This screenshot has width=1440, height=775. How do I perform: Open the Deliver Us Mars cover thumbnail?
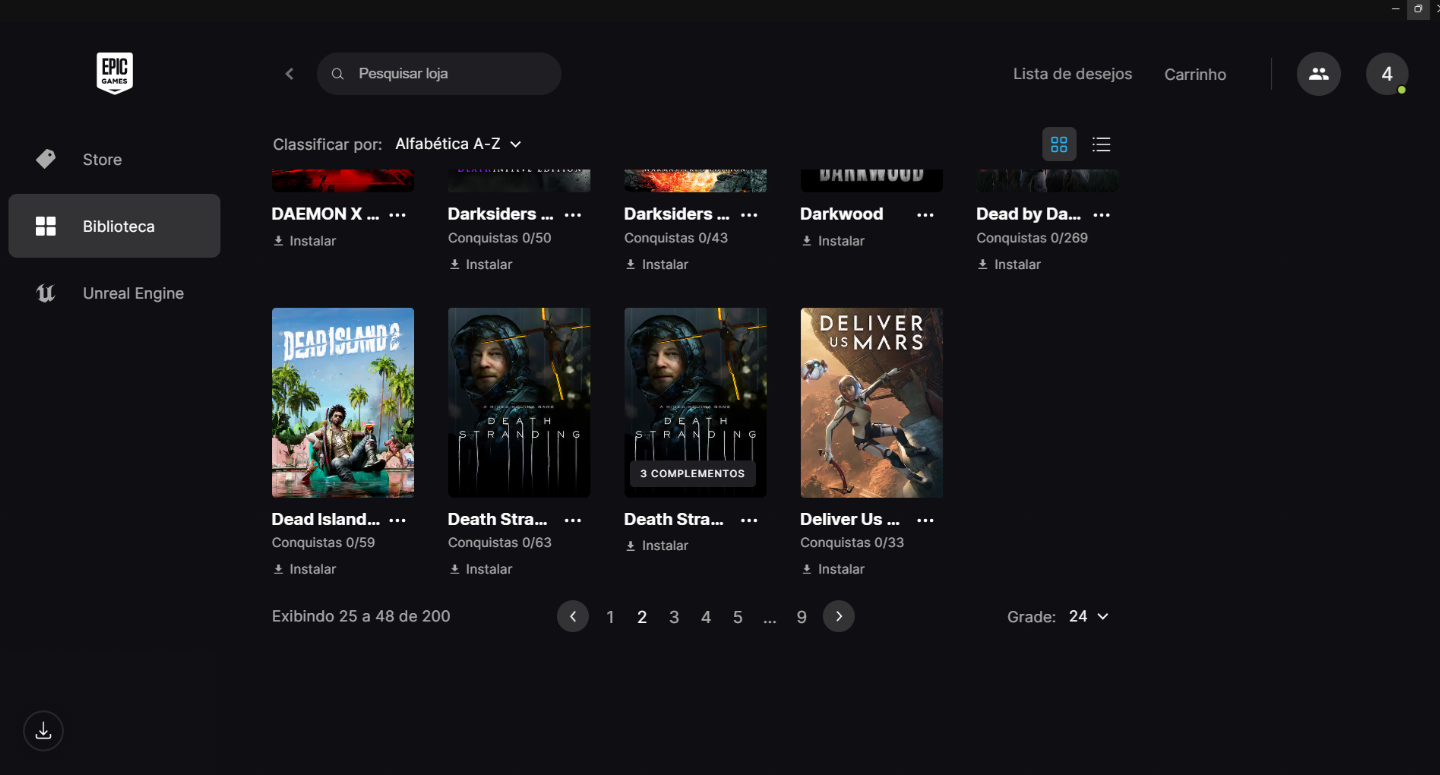[x=872, y=403]
